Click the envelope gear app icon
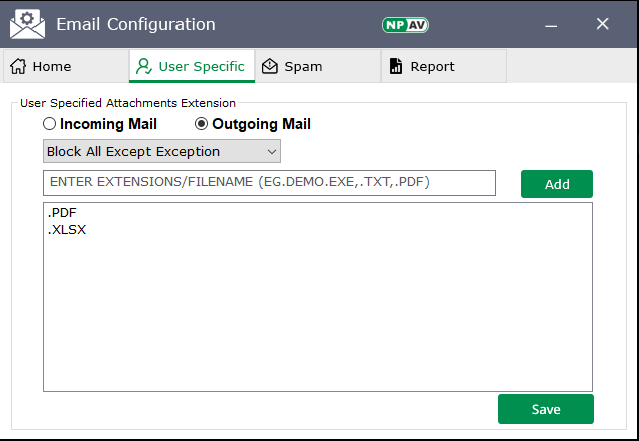Screen dimensions: 639x441 tap(27, 24)
